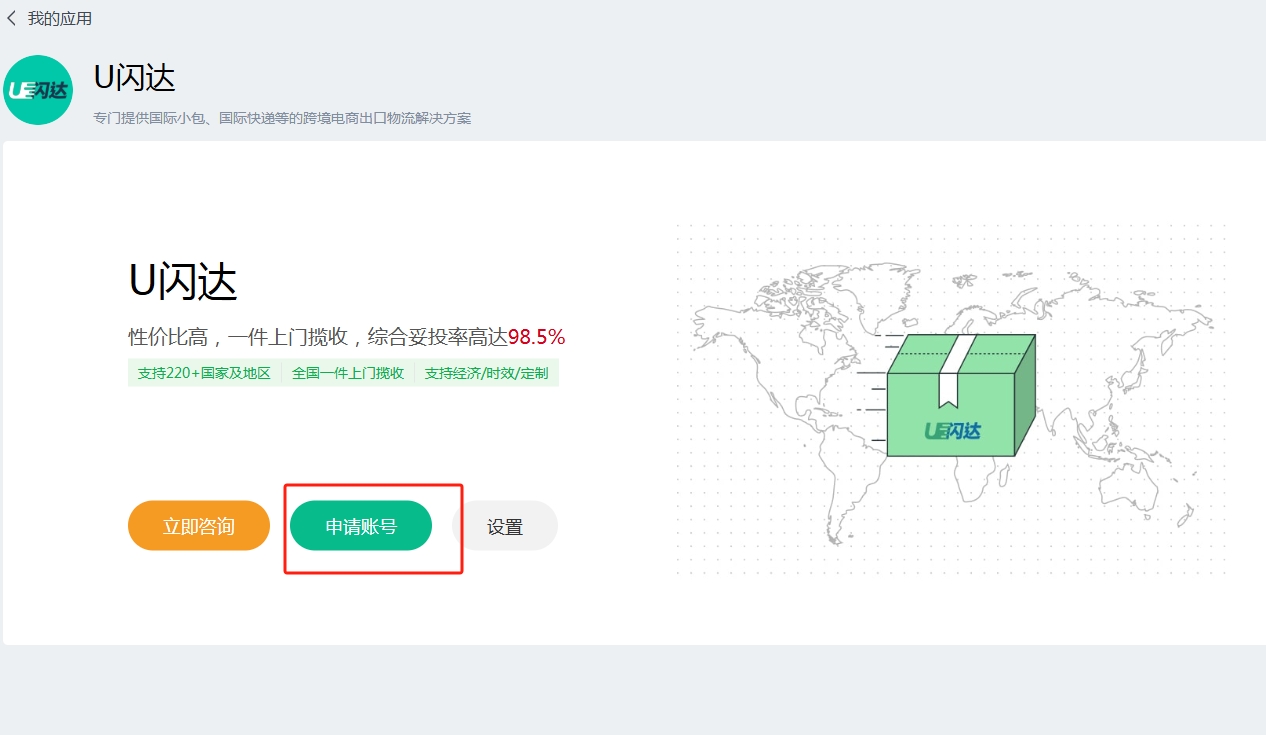
Task: Click the 立即咨询 orange button
Action: 199,526
